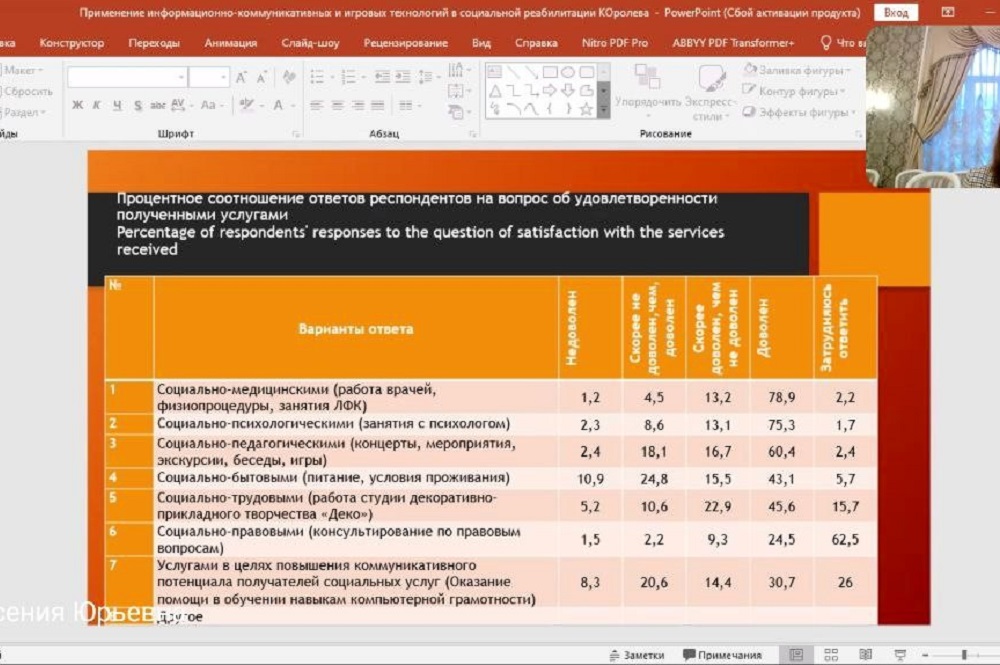Start slideshow from status bar icon

(x=897, y=655)
